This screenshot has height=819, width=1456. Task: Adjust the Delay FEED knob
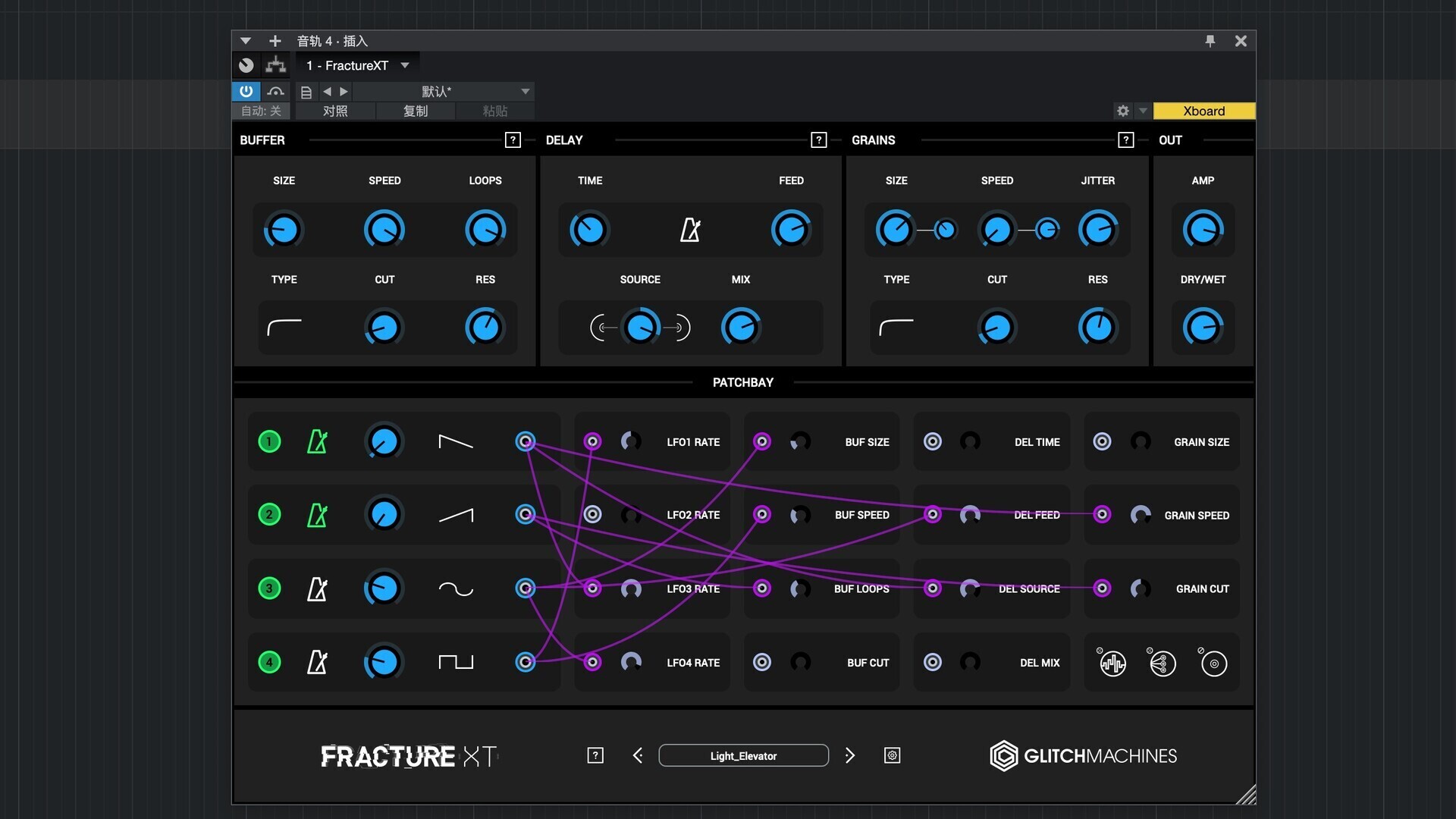tap(791, 230)
